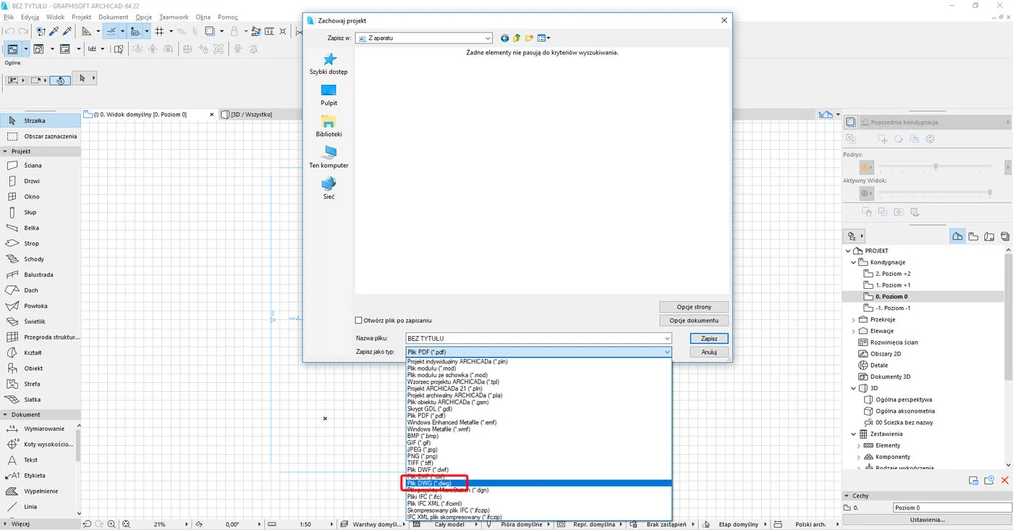The width and height of the screenshot is (1013, 530).
Task: Open the Plik menu
Action: pos(8,17)
